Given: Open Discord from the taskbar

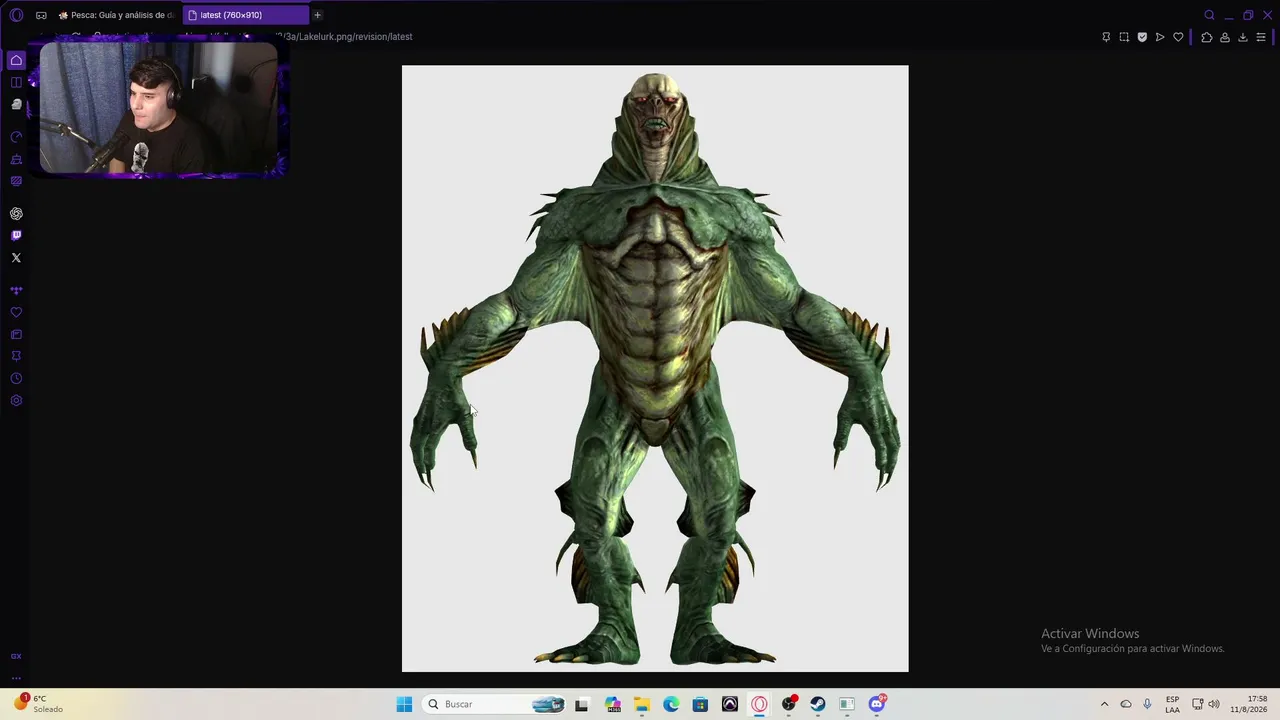Looking at the screenshot, I should tap(877, 704).
